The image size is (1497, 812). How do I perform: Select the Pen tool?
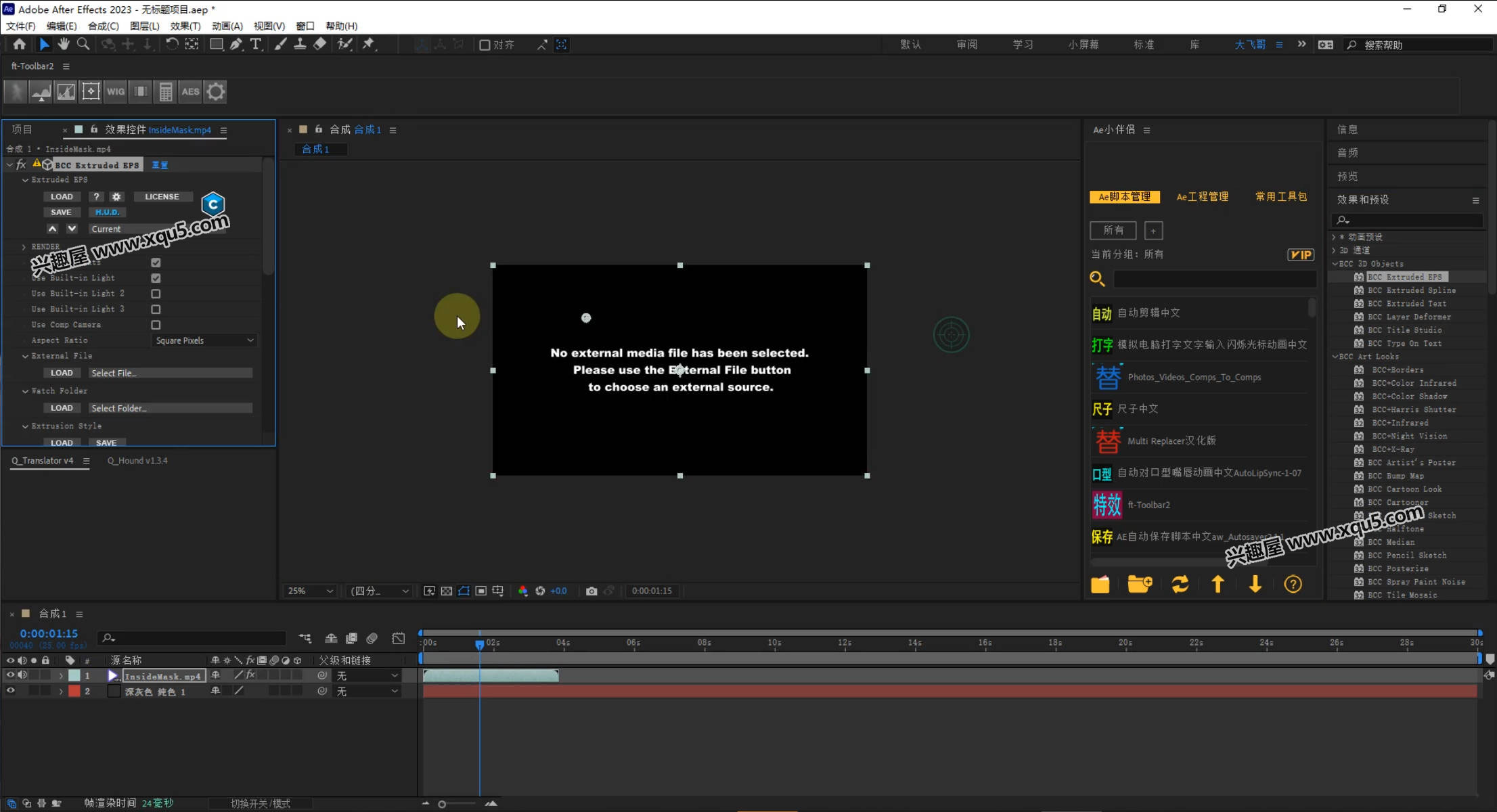click(236, 44)
